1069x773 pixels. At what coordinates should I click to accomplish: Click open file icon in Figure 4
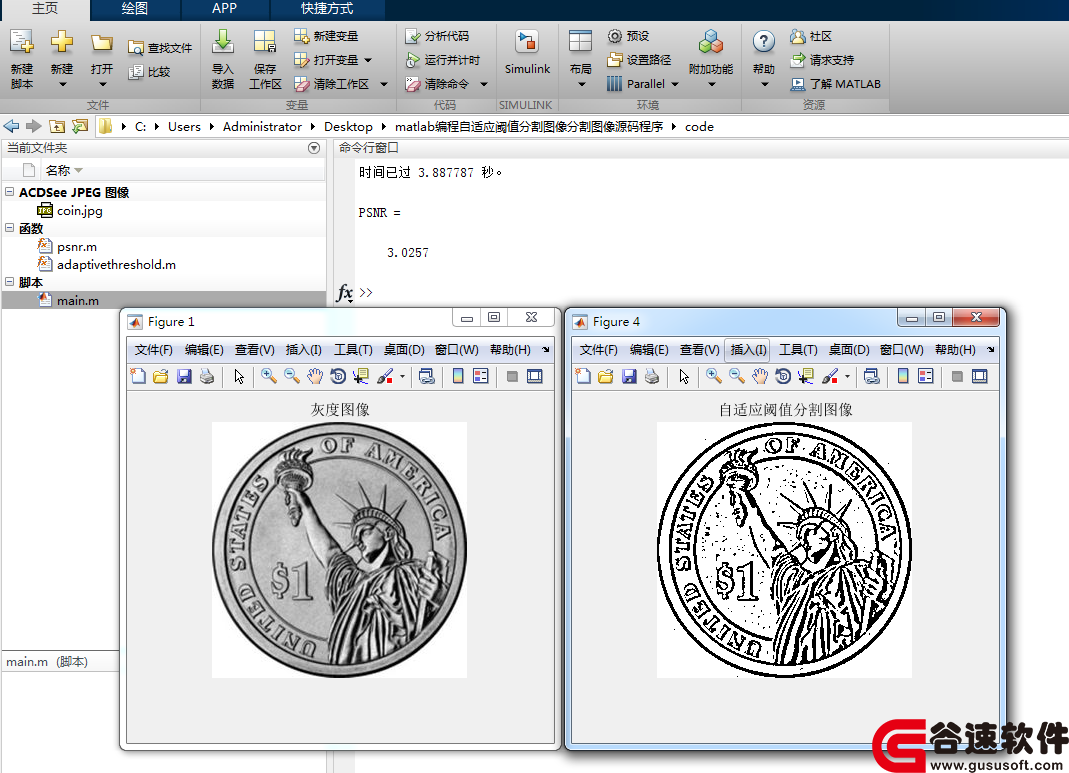coord(605,376)
